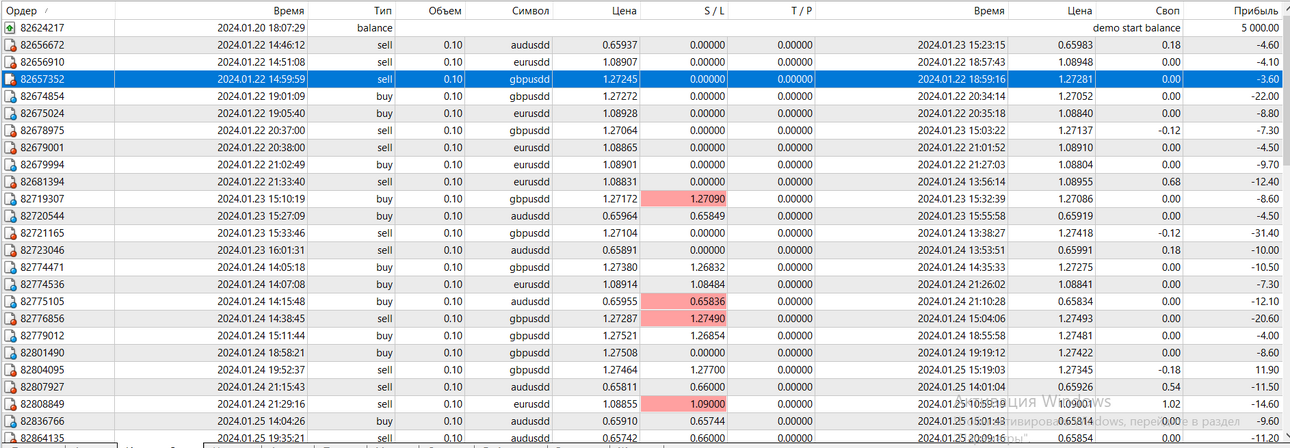Click the swap value 0.68
Image resolution: width=1290 pixels, height=448 pixels.
tap(1170, 181)
